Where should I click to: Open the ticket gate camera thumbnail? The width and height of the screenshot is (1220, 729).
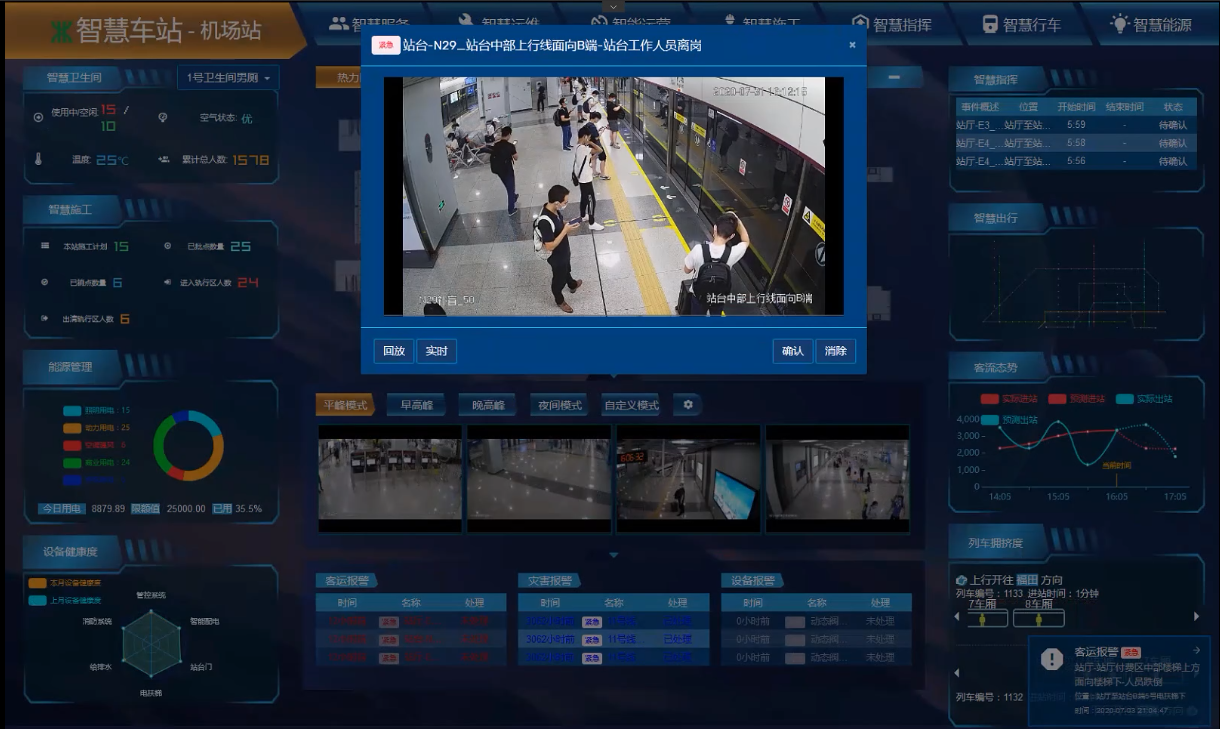point(390,478)
